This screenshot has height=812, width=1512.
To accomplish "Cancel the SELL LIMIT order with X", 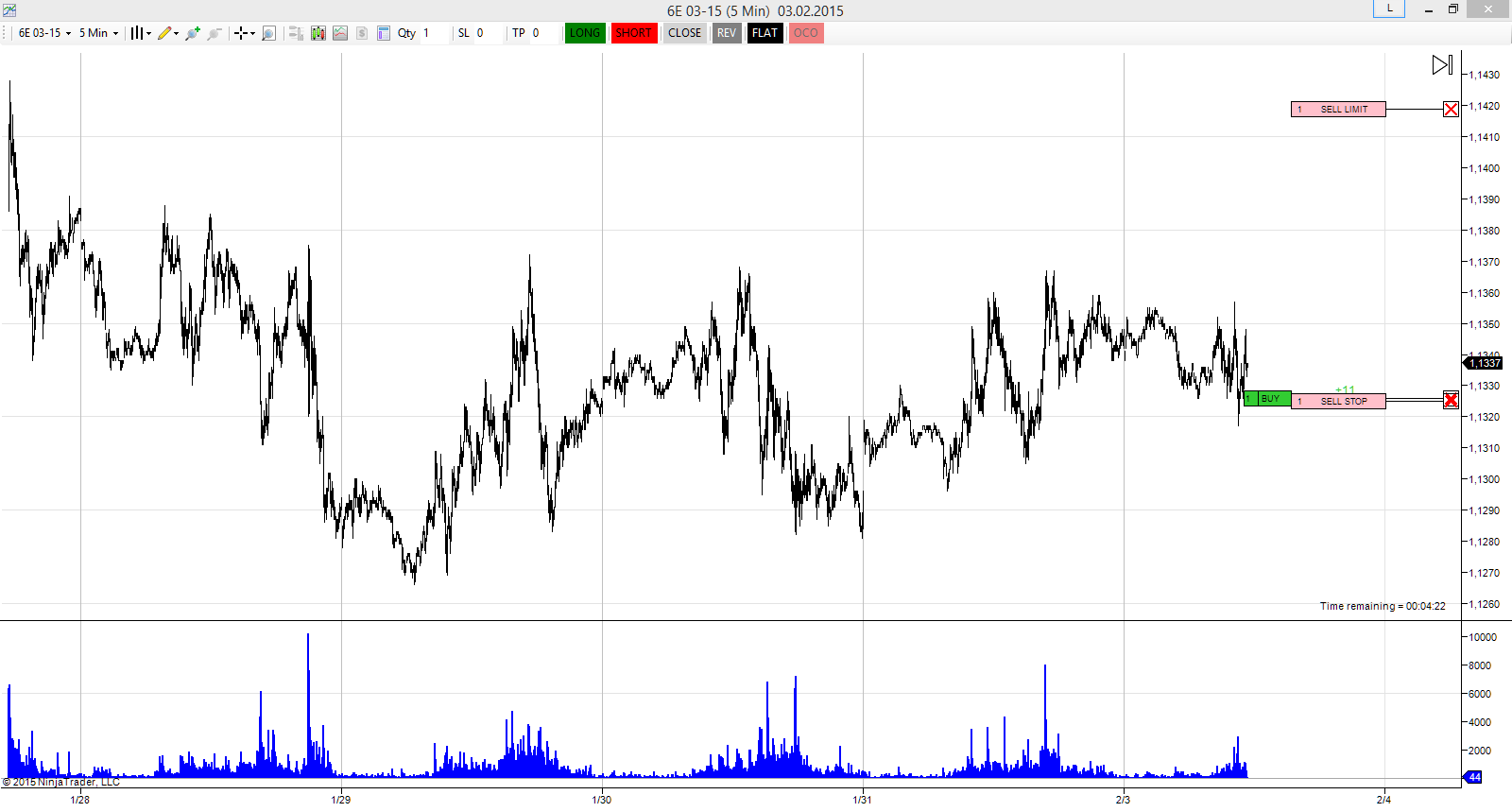I will click(x=1451, y=110).
